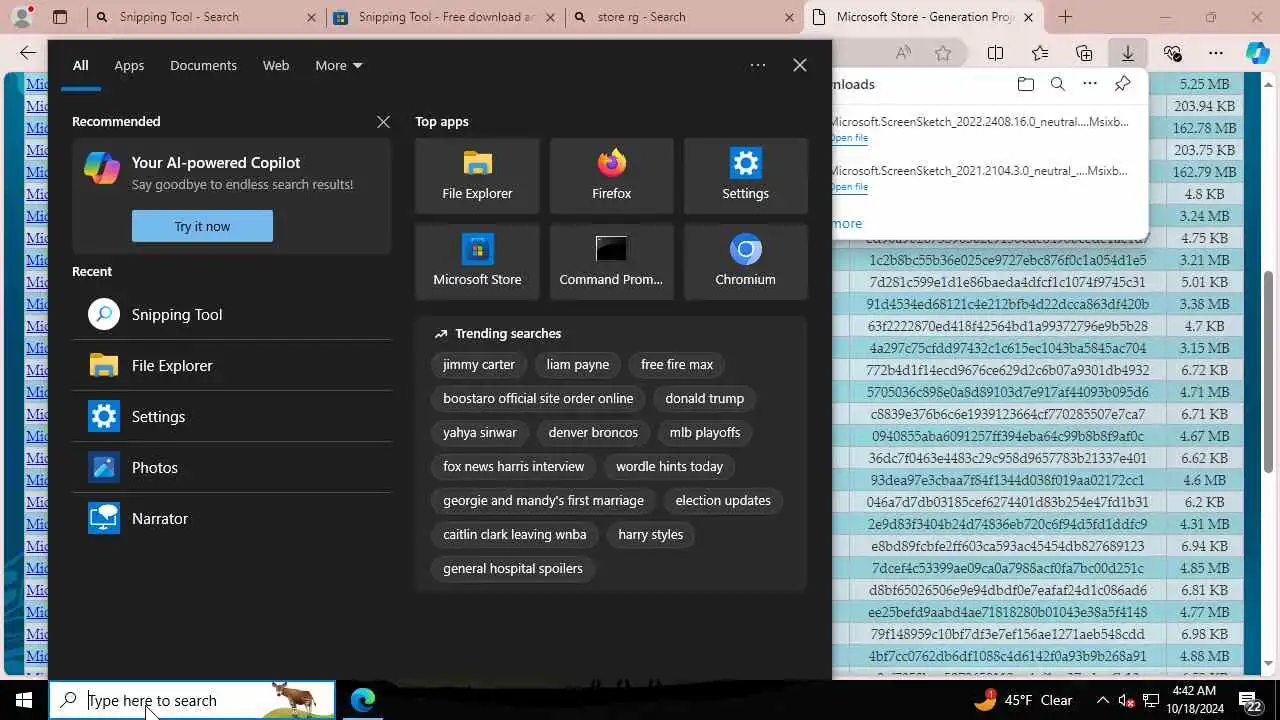This screenshot has height=720, width=1280.
Task: Open Edge tab actions menu icon
Action: click(x=60, y=17)
